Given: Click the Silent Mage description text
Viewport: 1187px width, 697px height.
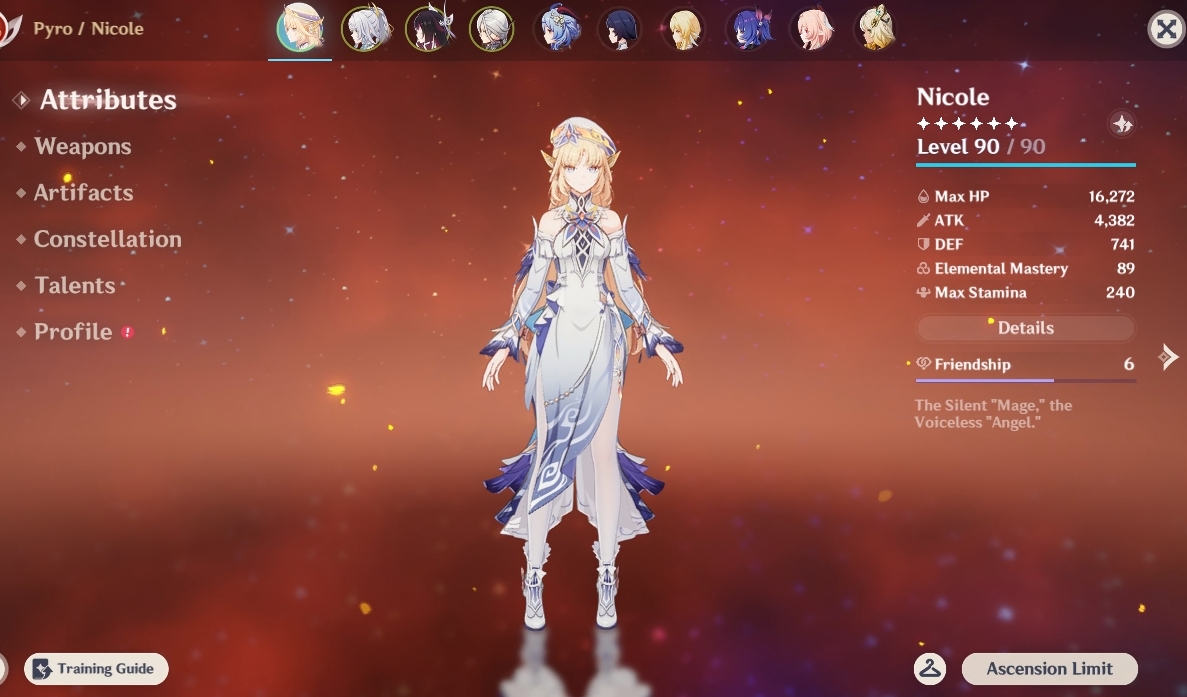Looking at the screenshot, I should tap(992, 414).
